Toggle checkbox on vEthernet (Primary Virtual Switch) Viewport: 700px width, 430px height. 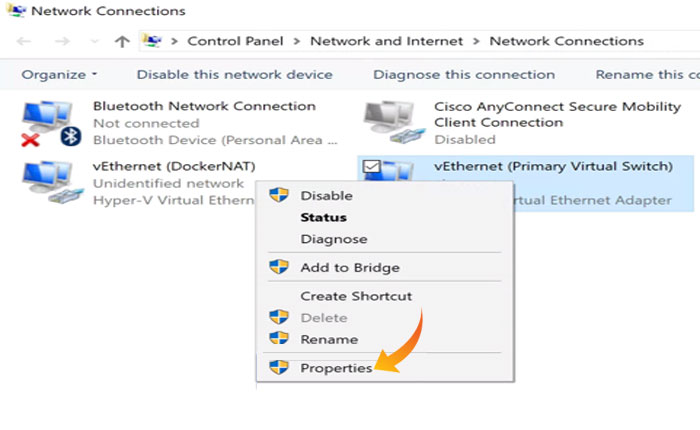coord(371,165)
